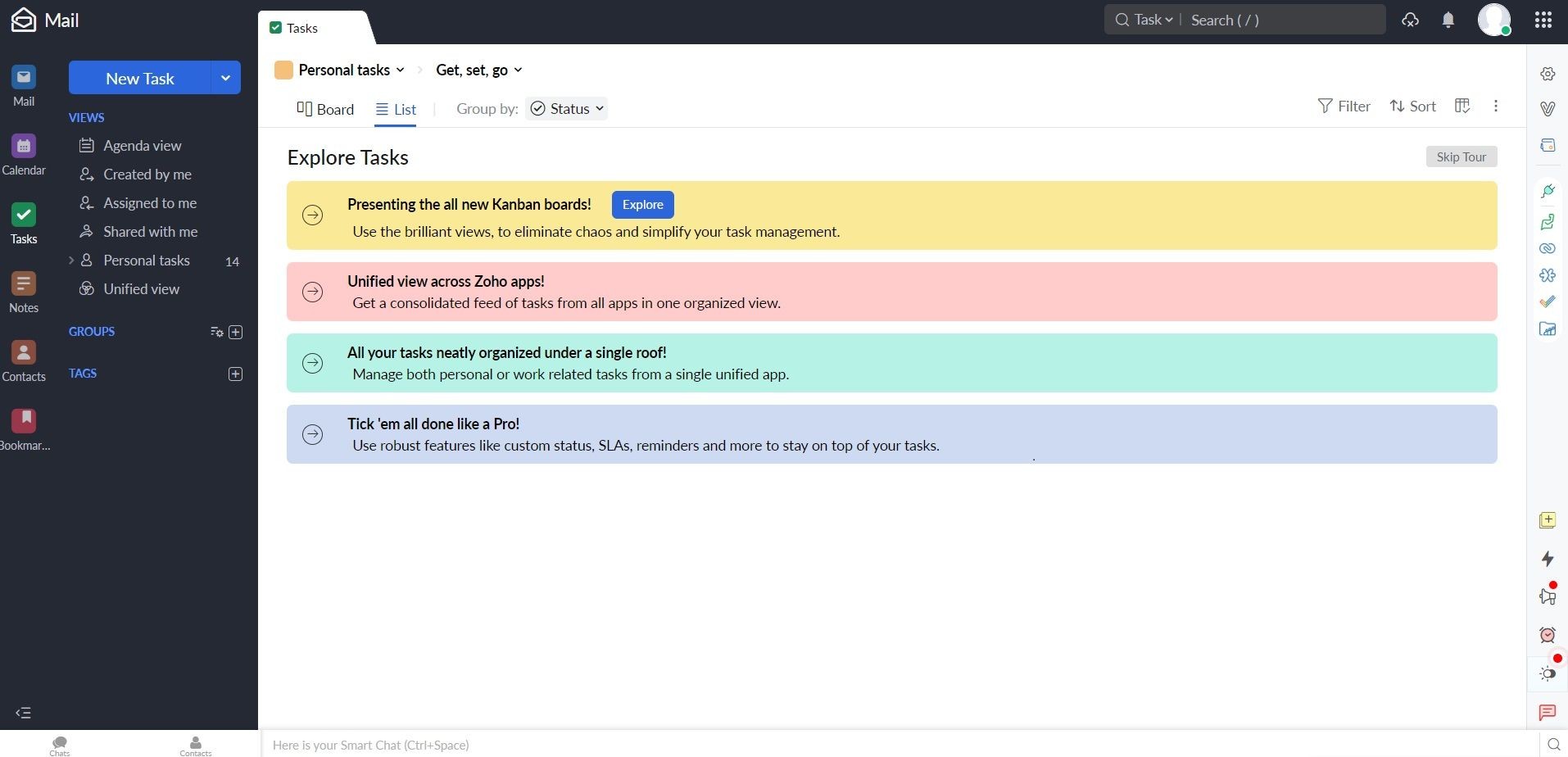Screen dimensions: 1568x757
Task: Add a new group with plus icon
Action: [236, 332]
